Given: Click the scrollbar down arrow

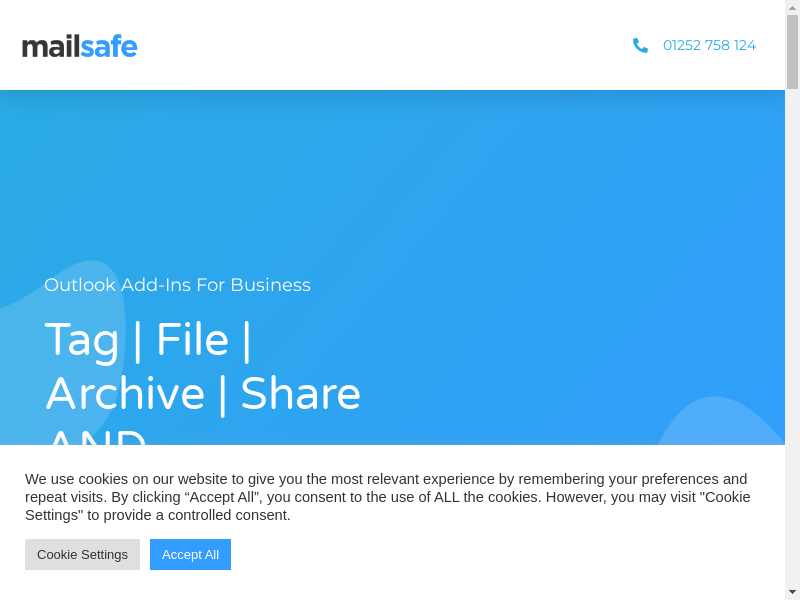Looking at the screenshot, I should [x=792, y=592].
